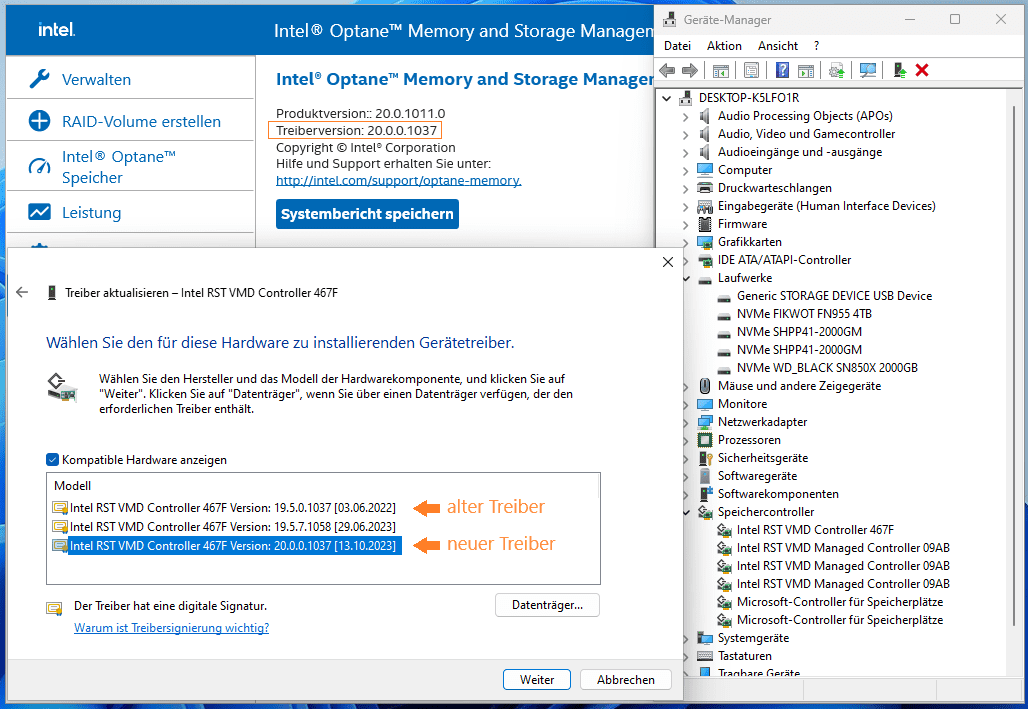Click the plus icon for RAID-Volume erstellen
This screenshot has height=709, width=1028.
39,121
